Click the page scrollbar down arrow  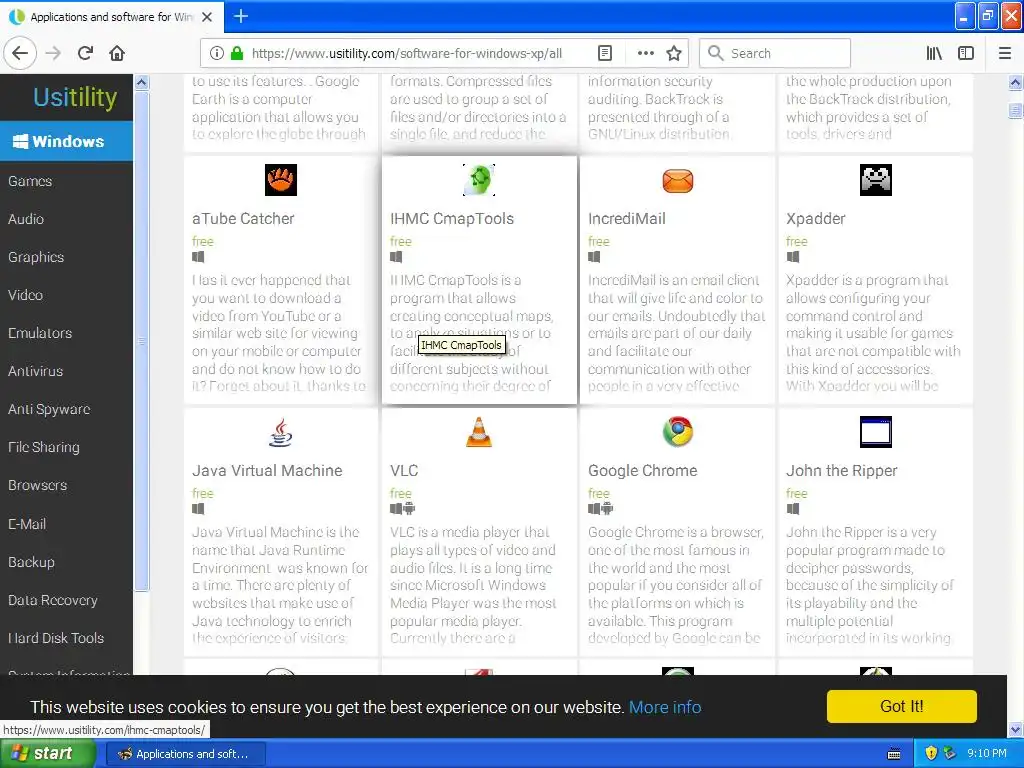tap(1016, 729)
